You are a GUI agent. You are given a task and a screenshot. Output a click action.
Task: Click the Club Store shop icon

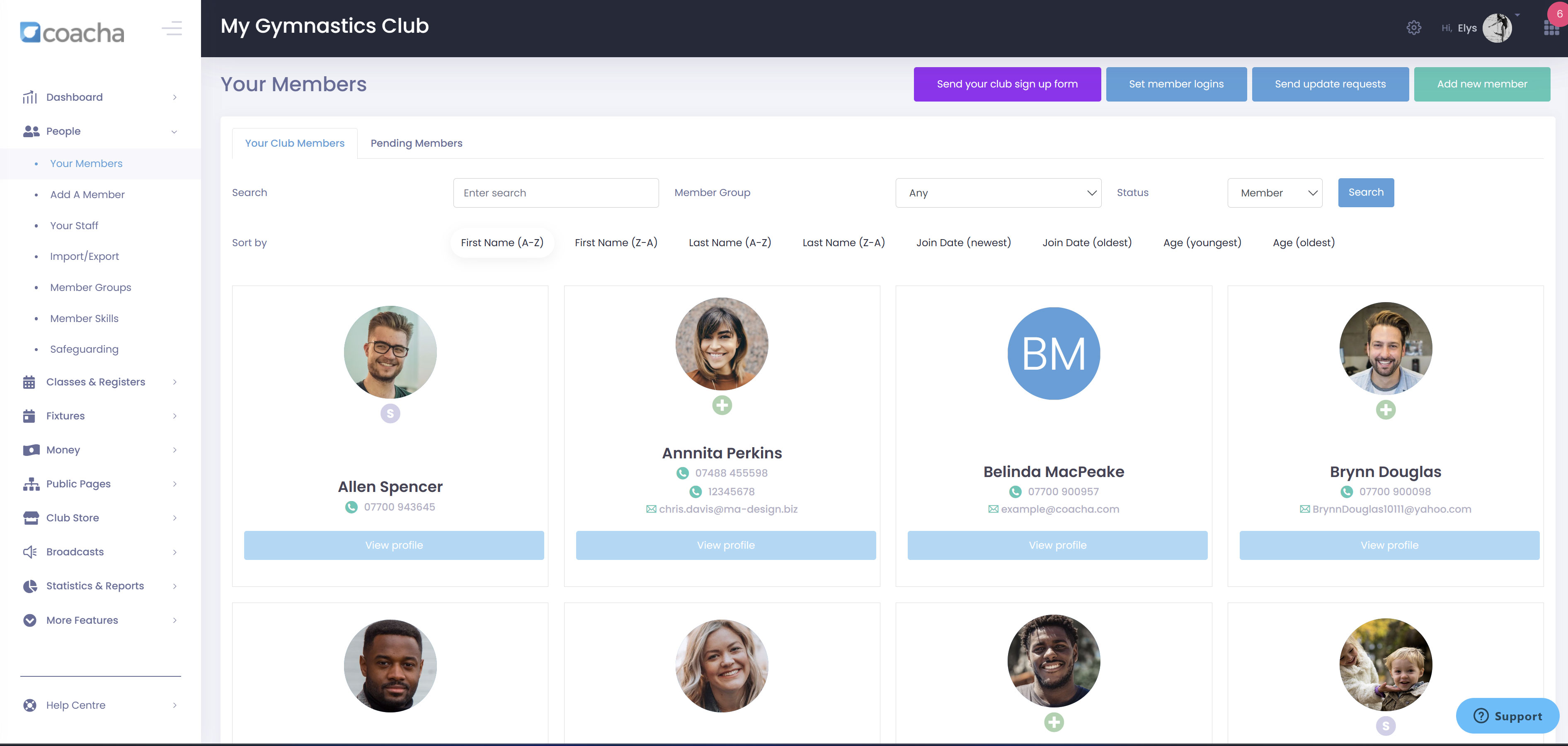[30, 518]
